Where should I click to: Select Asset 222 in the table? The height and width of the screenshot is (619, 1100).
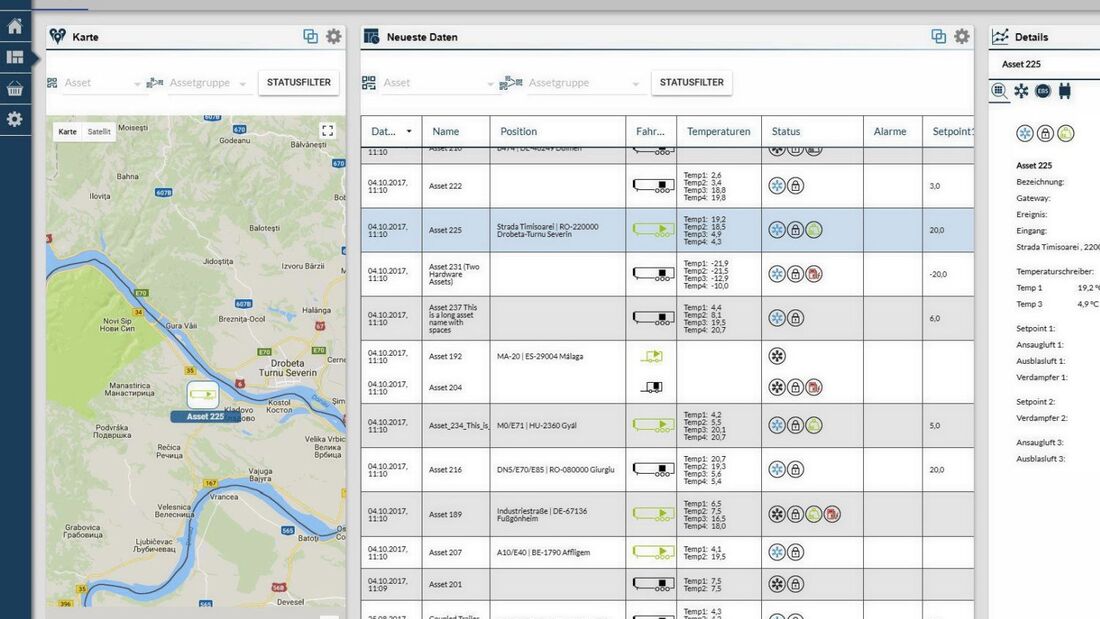tap(445, 186)
